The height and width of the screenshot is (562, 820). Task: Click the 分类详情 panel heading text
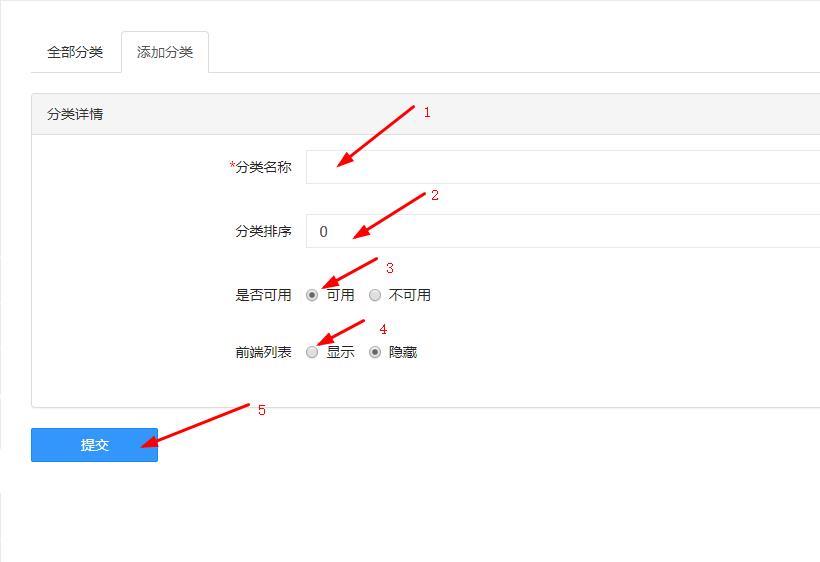(x=75, y=114)
